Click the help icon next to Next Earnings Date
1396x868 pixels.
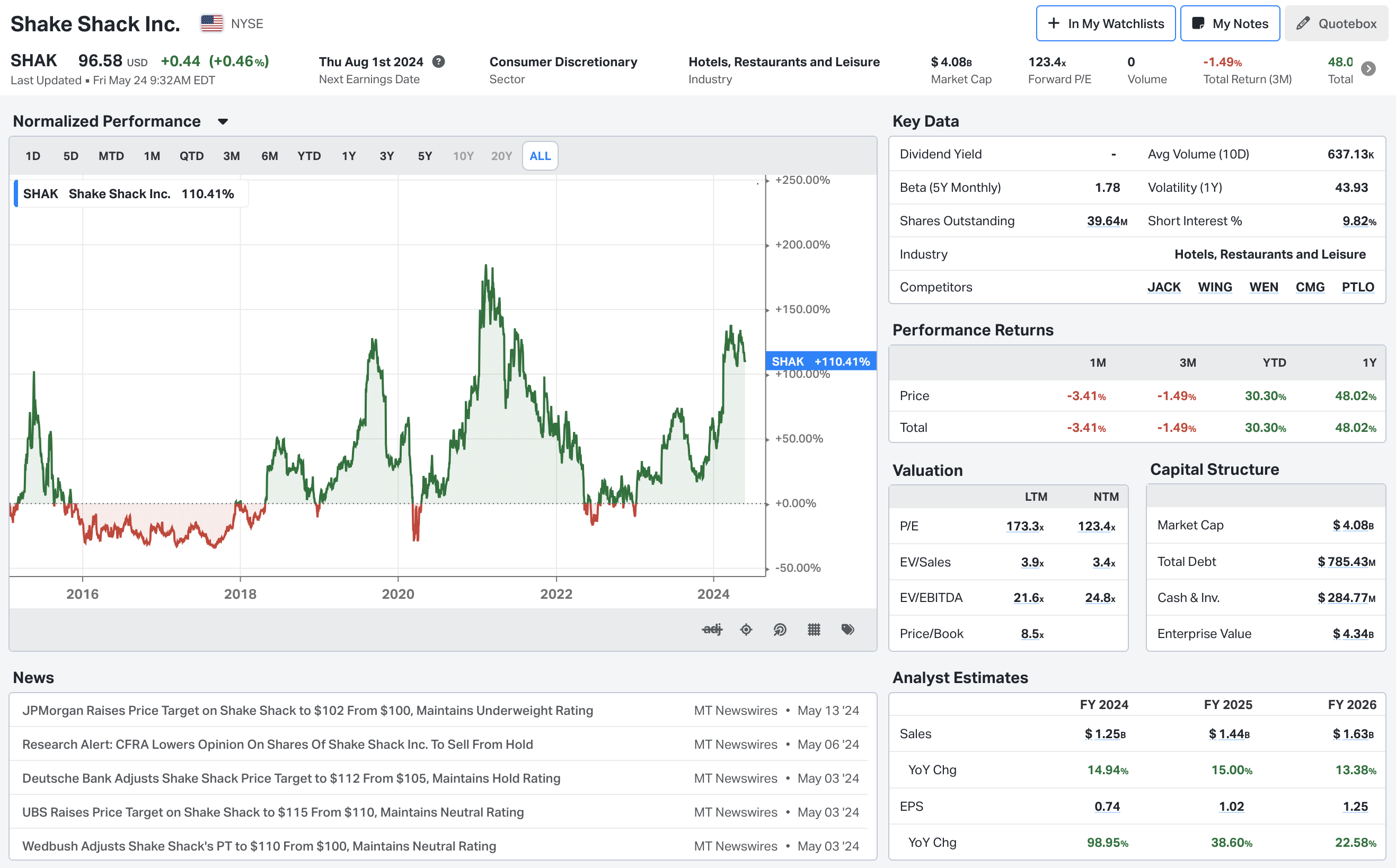438,61
